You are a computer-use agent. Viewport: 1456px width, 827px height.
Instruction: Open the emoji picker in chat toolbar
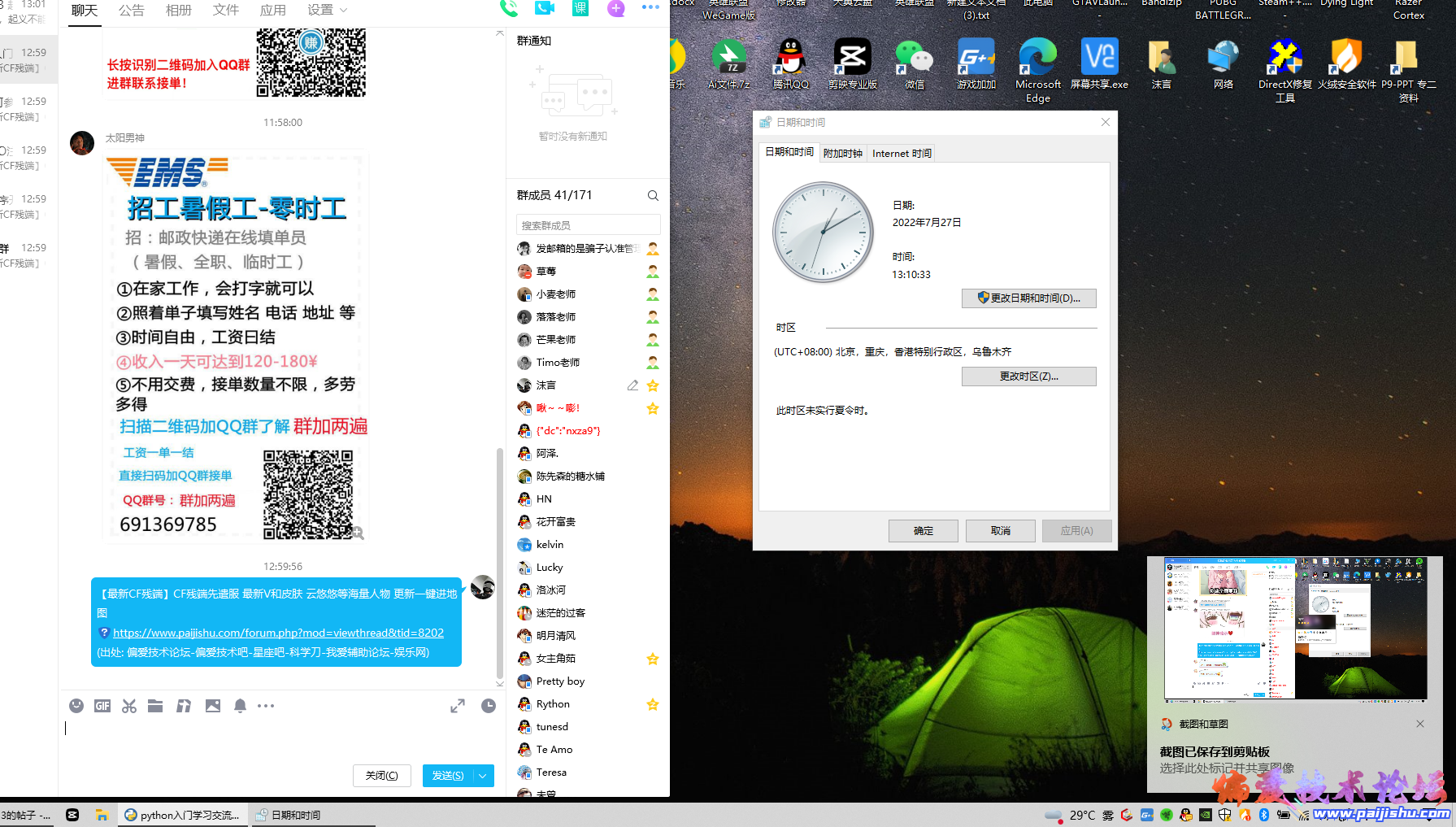tap(76, 706)
